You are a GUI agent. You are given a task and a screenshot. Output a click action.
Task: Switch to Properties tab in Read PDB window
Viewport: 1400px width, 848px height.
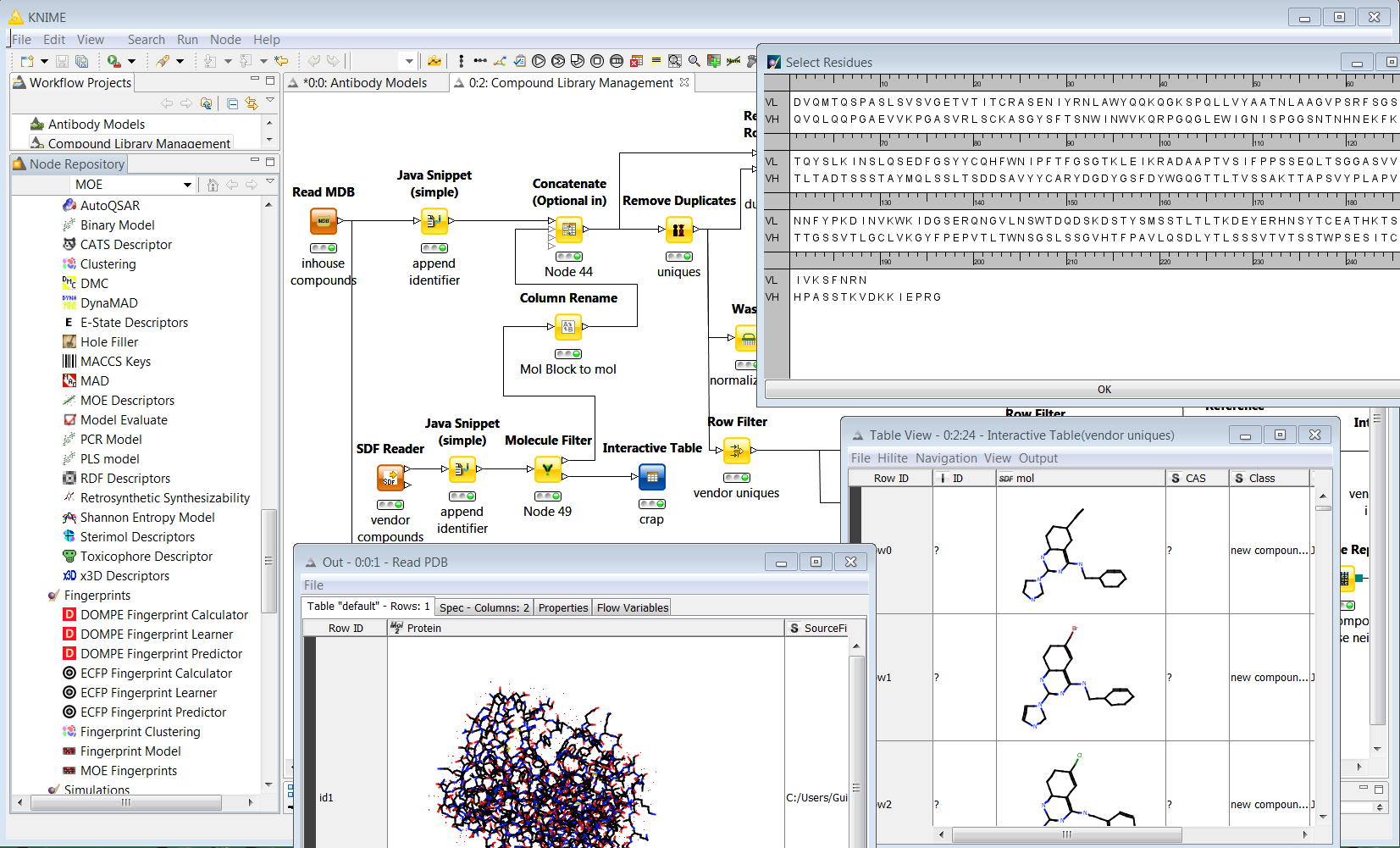(x=563, y=607)
